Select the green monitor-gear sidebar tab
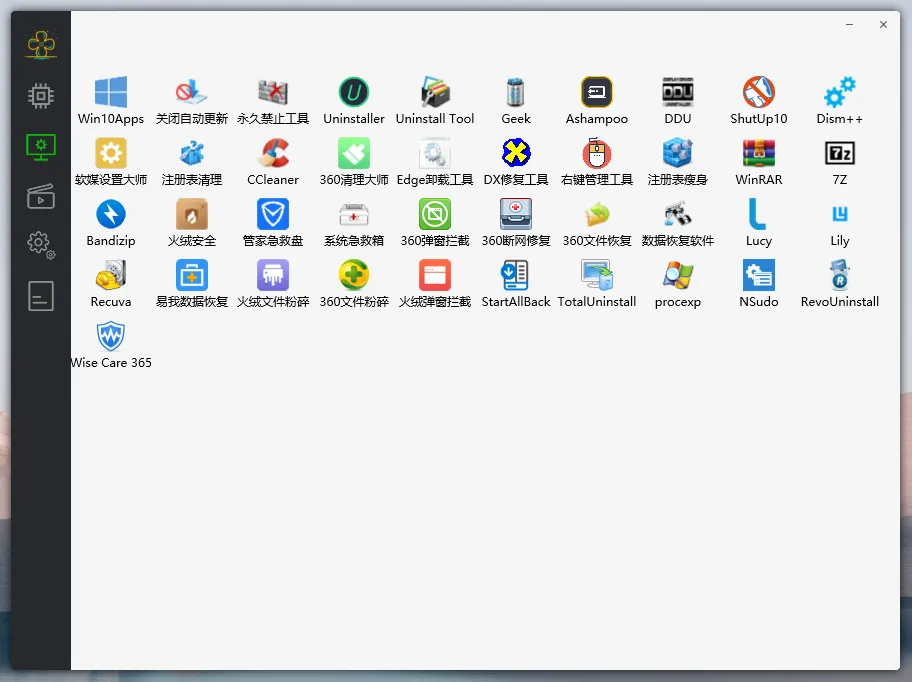 41,147
